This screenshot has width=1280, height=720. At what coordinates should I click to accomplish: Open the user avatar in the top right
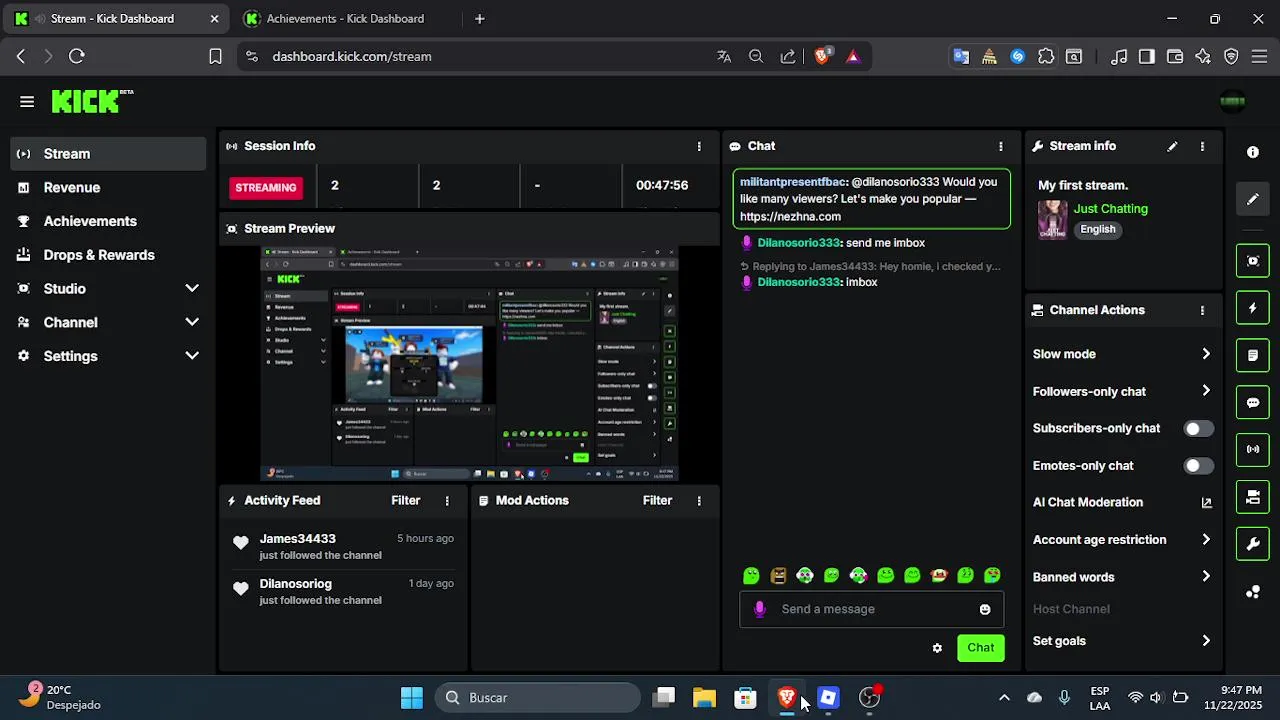coord(1233,101)
